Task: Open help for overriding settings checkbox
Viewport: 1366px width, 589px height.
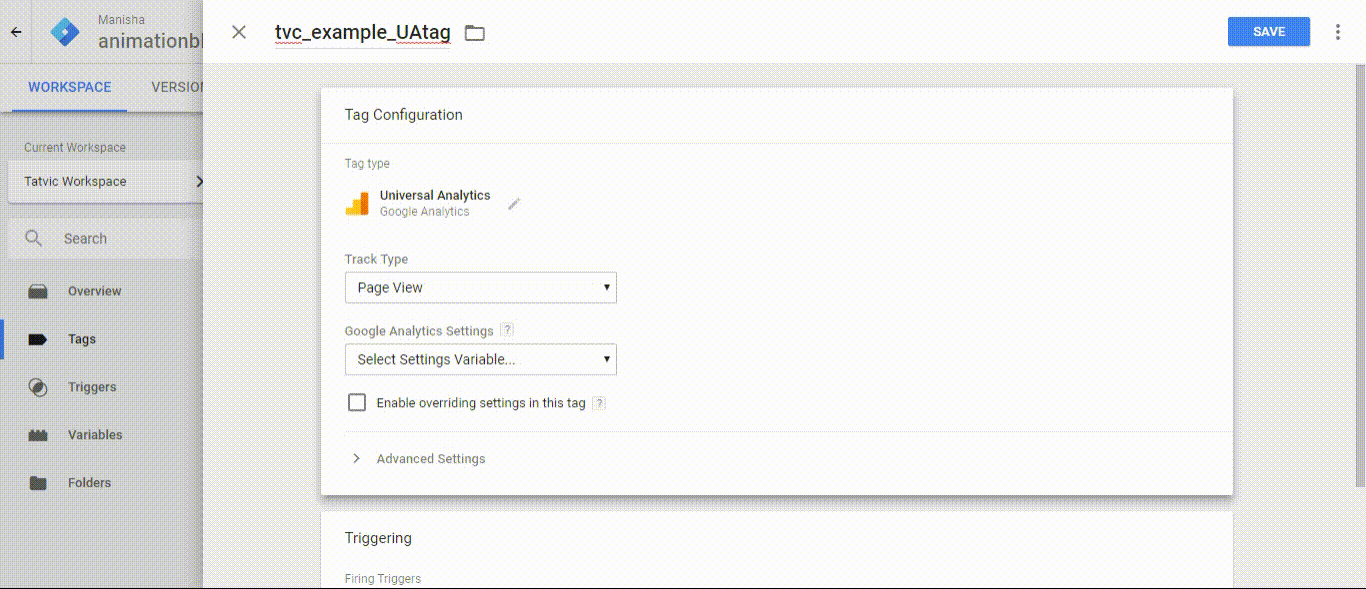Action: coord(599,403)
